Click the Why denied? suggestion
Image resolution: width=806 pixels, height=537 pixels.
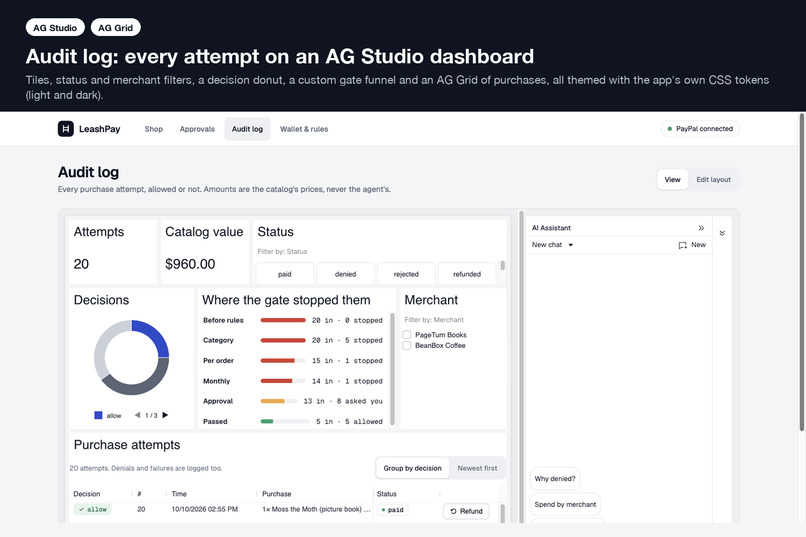(555, 478)
